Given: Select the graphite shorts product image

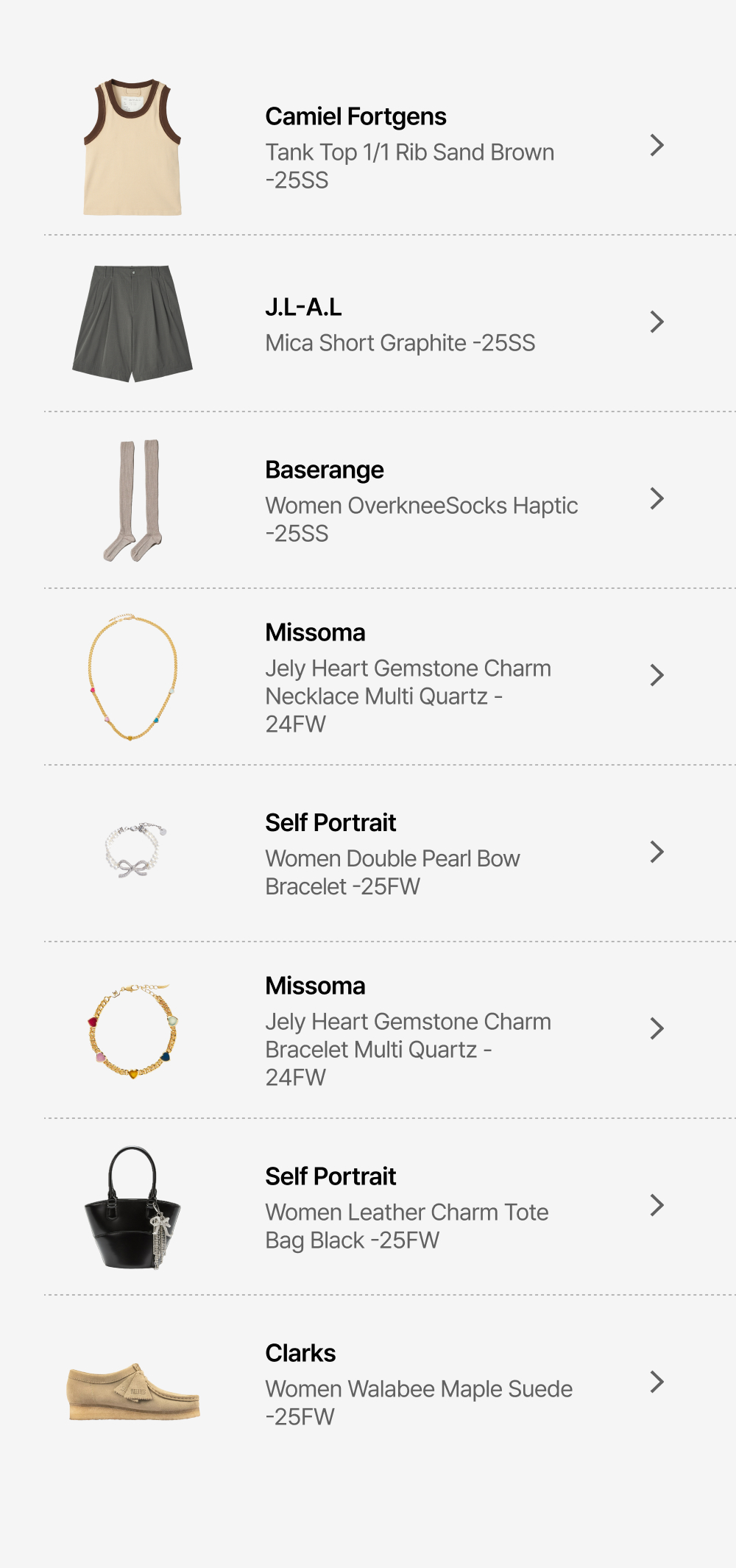Looking at the screenshot, I should (132, 324).
